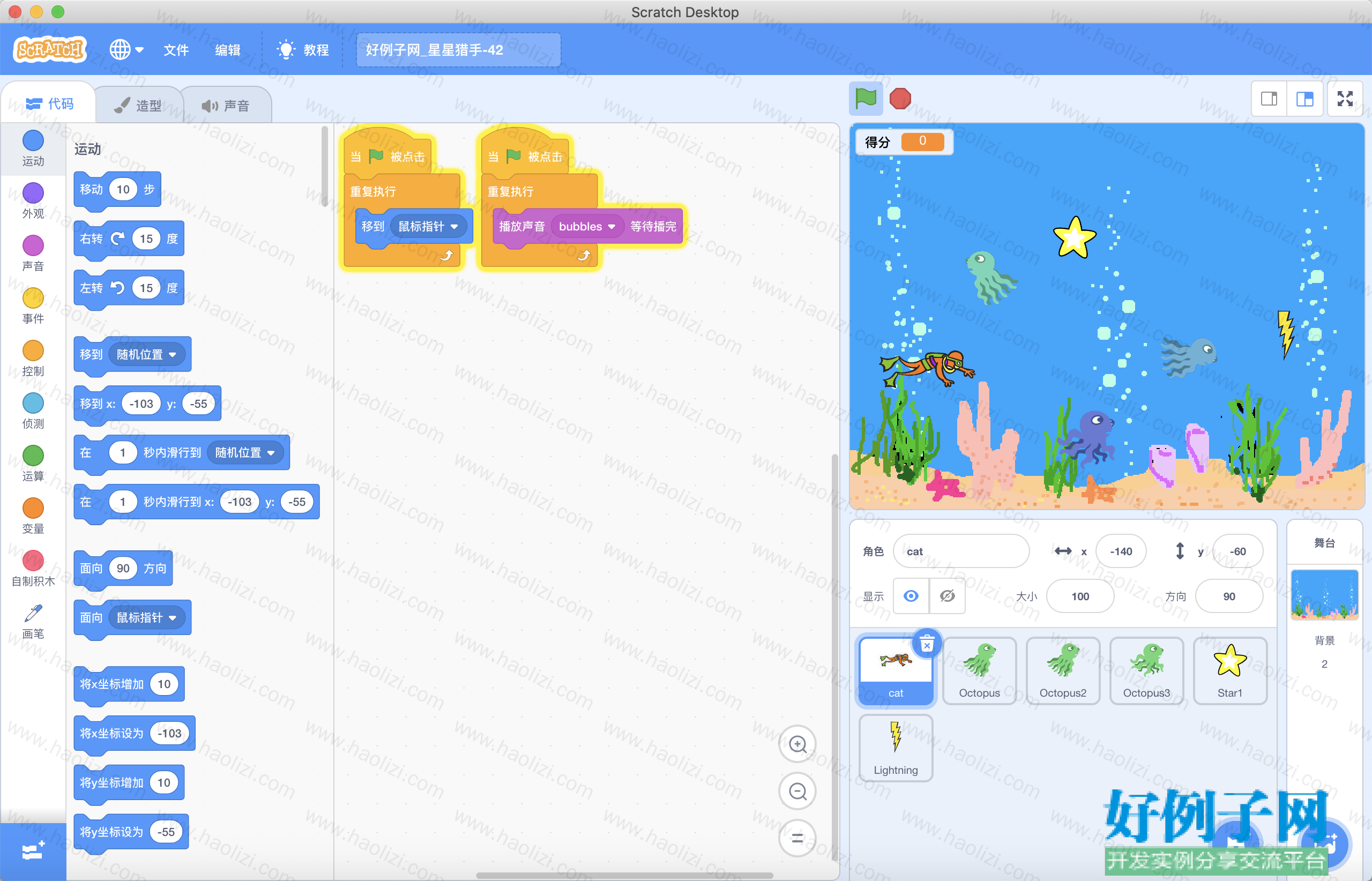1372x881 pixels.
Task: Expand 随机位置 dropdown in 滑行到 block
Action: click(x=245, y=452)
